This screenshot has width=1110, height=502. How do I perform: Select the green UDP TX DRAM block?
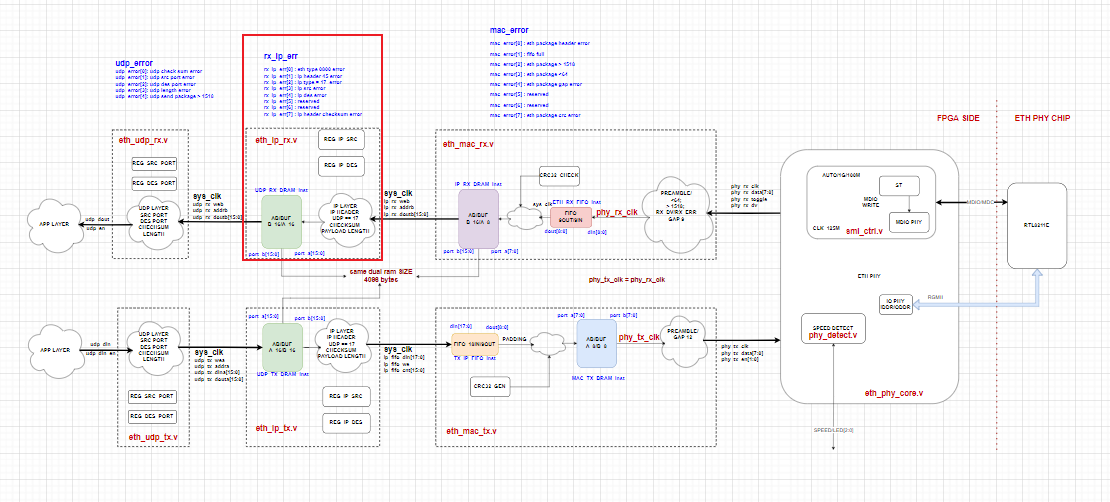[x=282, y=346]
